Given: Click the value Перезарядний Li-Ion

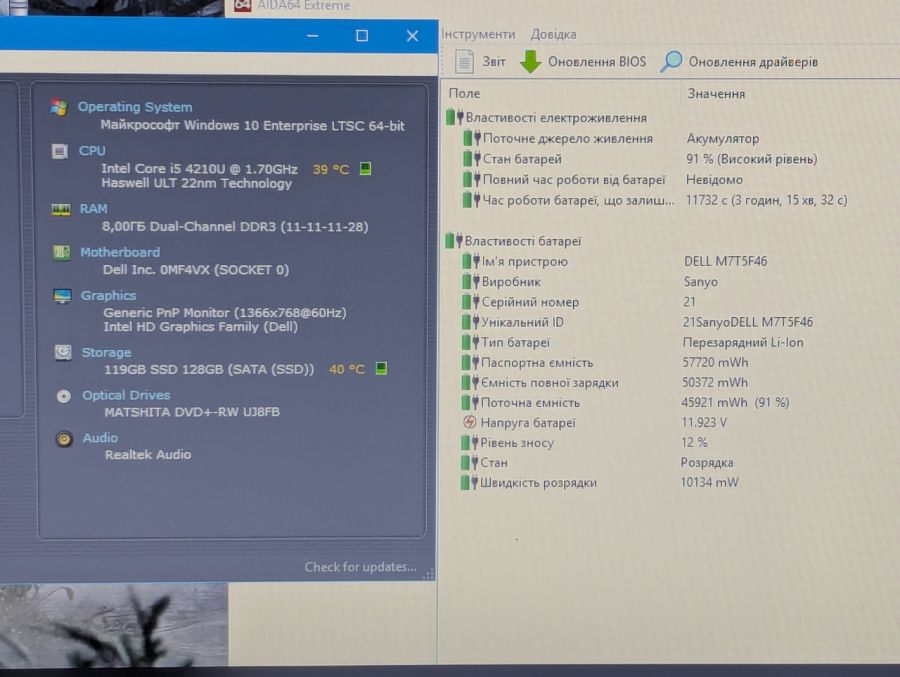Looking at the screenshot, I should tap(743, 342).
